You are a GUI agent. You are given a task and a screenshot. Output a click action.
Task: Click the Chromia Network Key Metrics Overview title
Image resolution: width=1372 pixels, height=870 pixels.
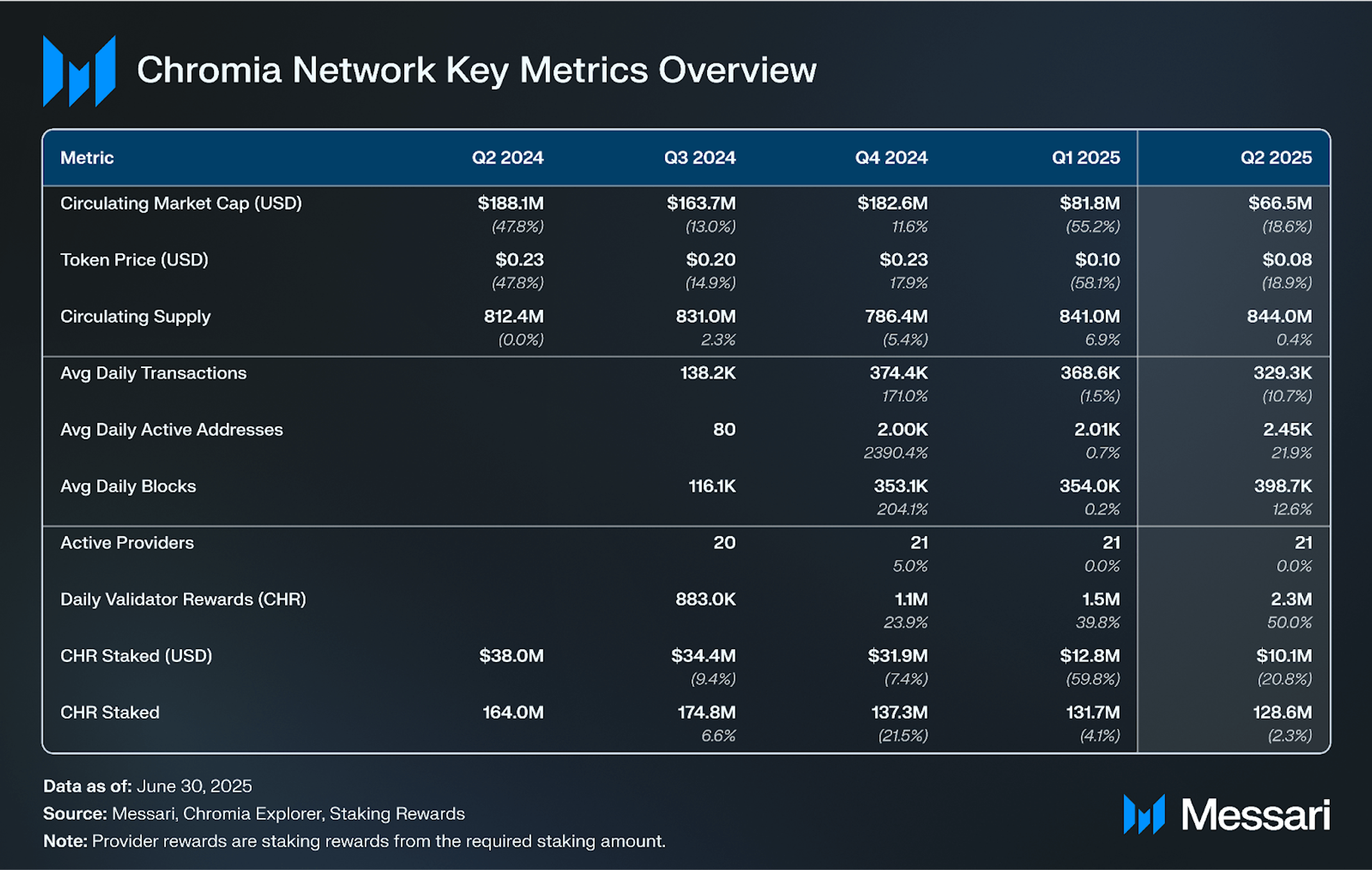(477, 70)
